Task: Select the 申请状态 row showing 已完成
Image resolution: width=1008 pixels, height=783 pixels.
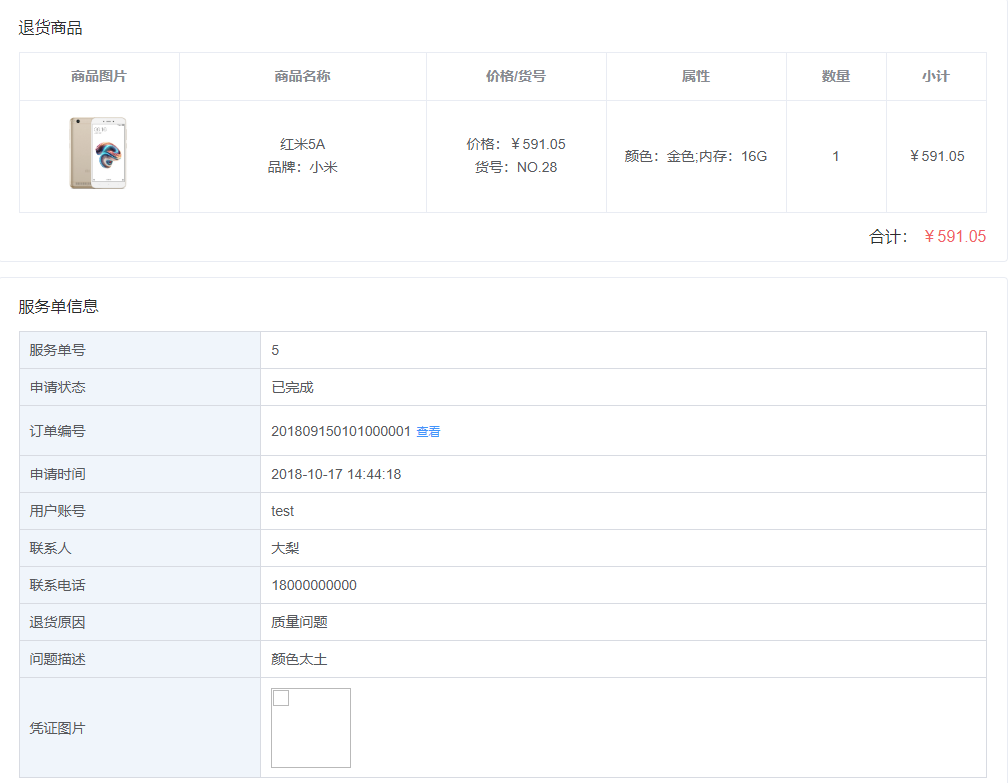Action: [291, 387]
